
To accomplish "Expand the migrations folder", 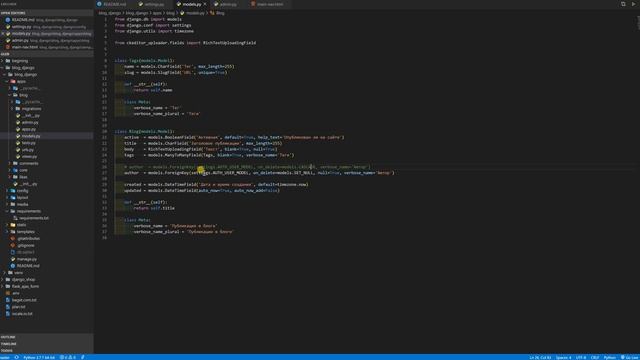I will click(x=47, y=109).
